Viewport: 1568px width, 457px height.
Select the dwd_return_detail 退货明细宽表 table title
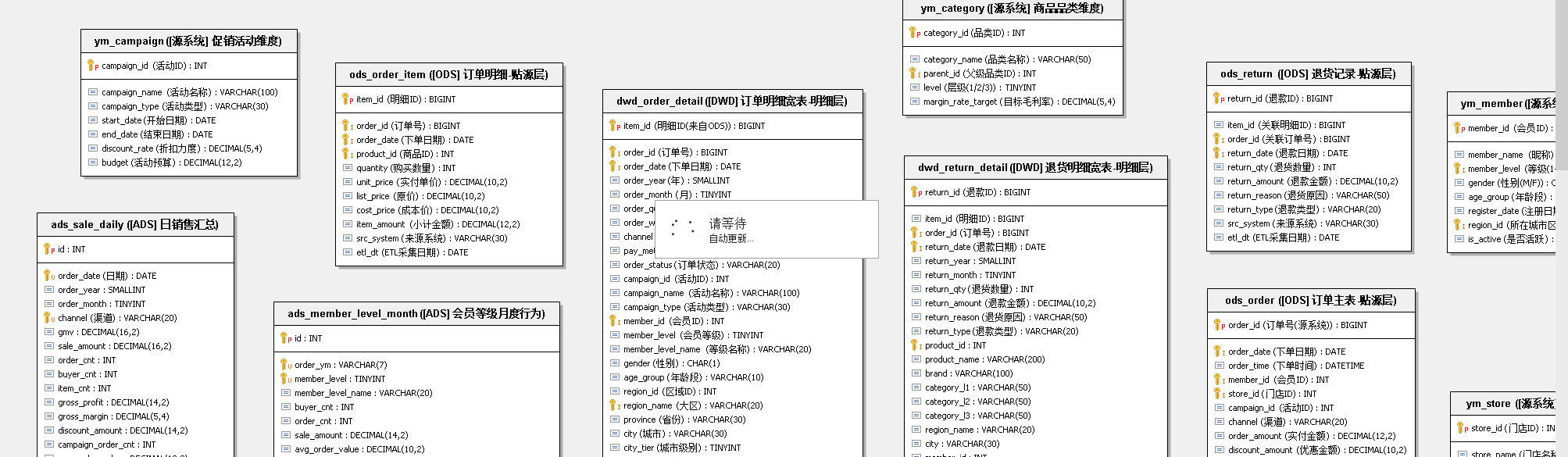1035,168
